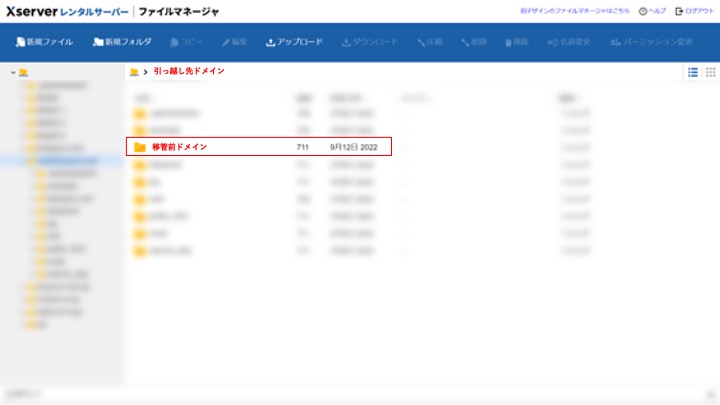Viewport: 720px width, 405px height.
Task: Log out via ログアウト
Action: click(695, 11)
